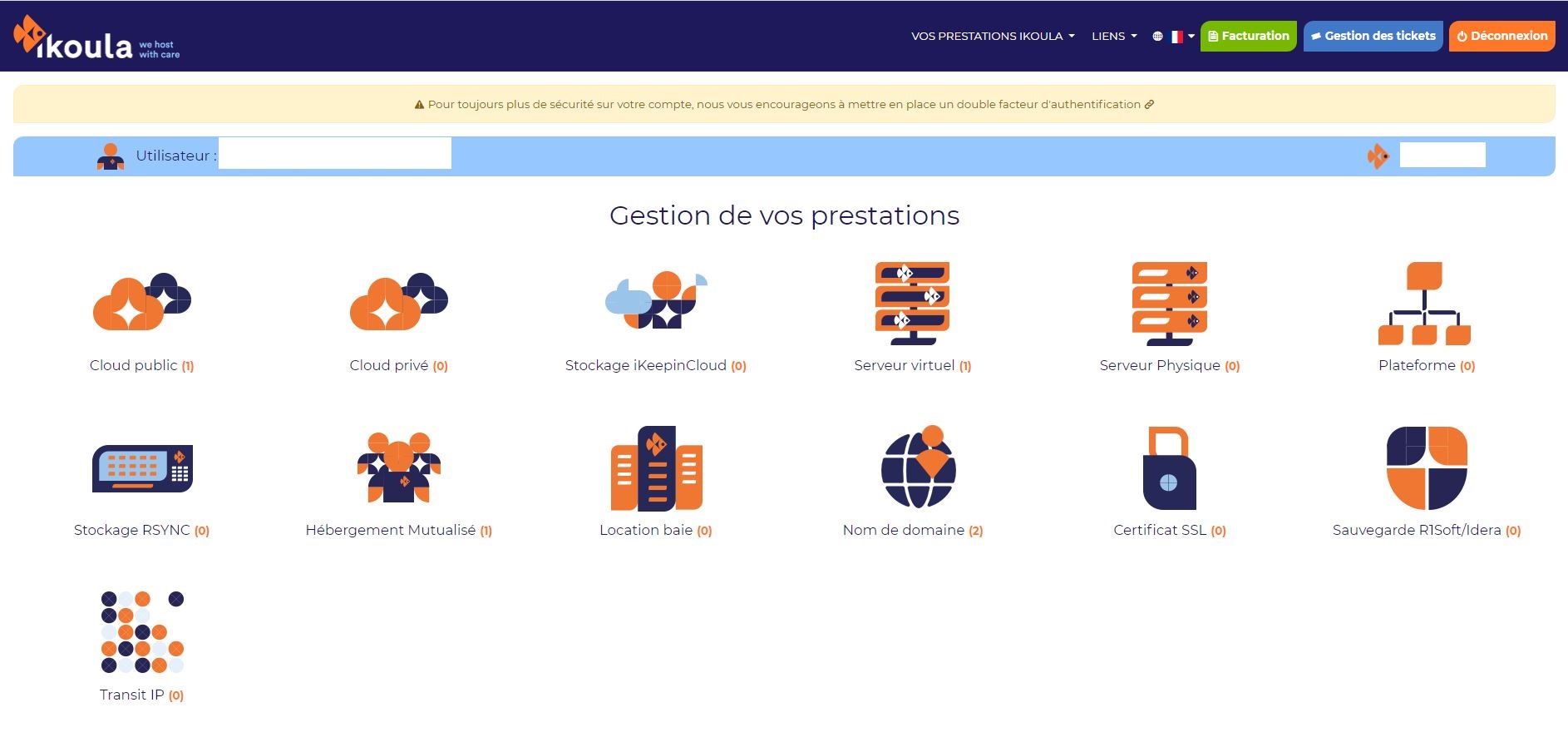
Task: Open the Hébergement Mutualisé people icon
Action: [x=399, y=467]
